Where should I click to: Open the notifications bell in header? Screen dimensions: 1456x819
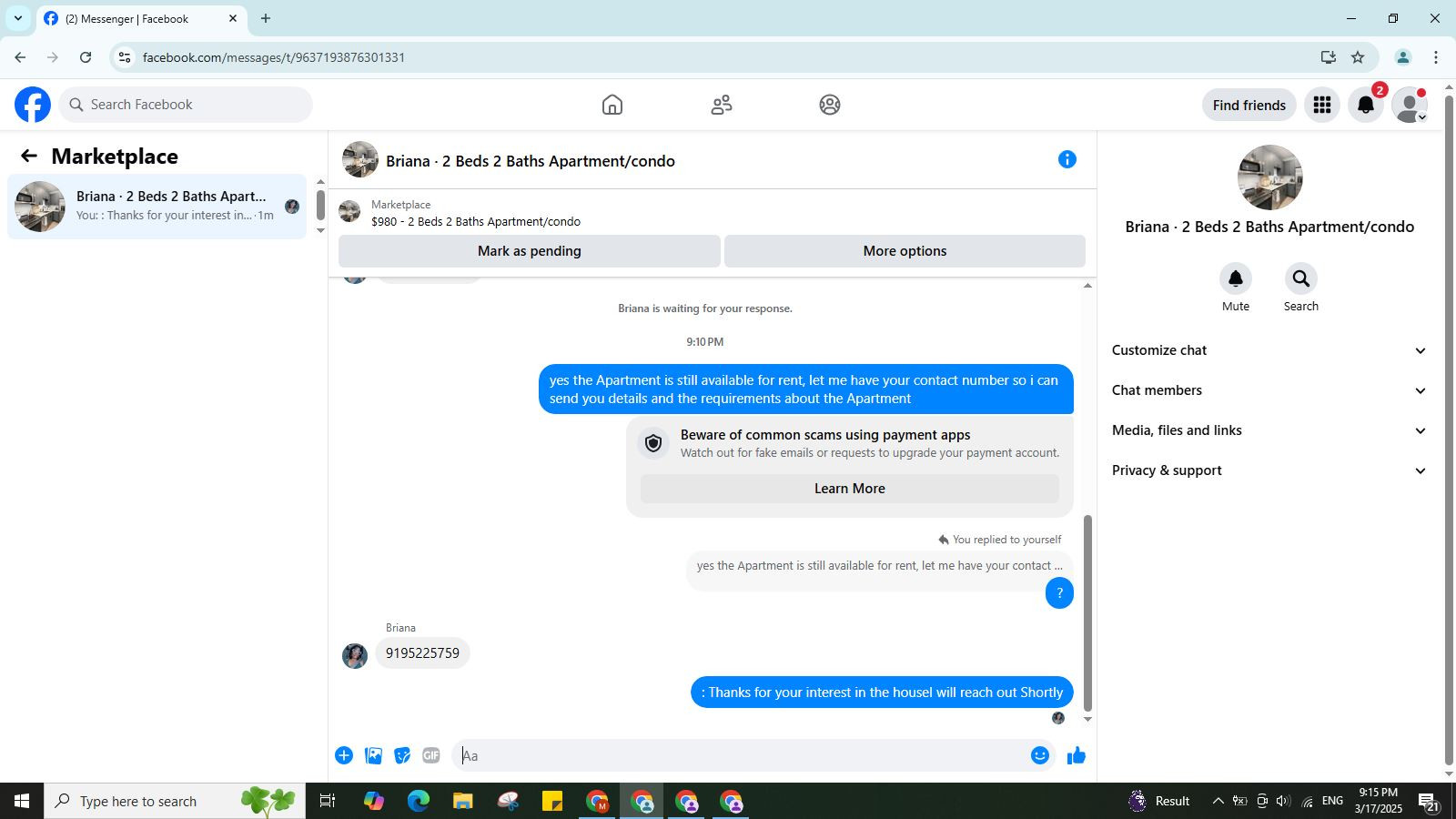pyautogui.click(x=1366, y=105)
